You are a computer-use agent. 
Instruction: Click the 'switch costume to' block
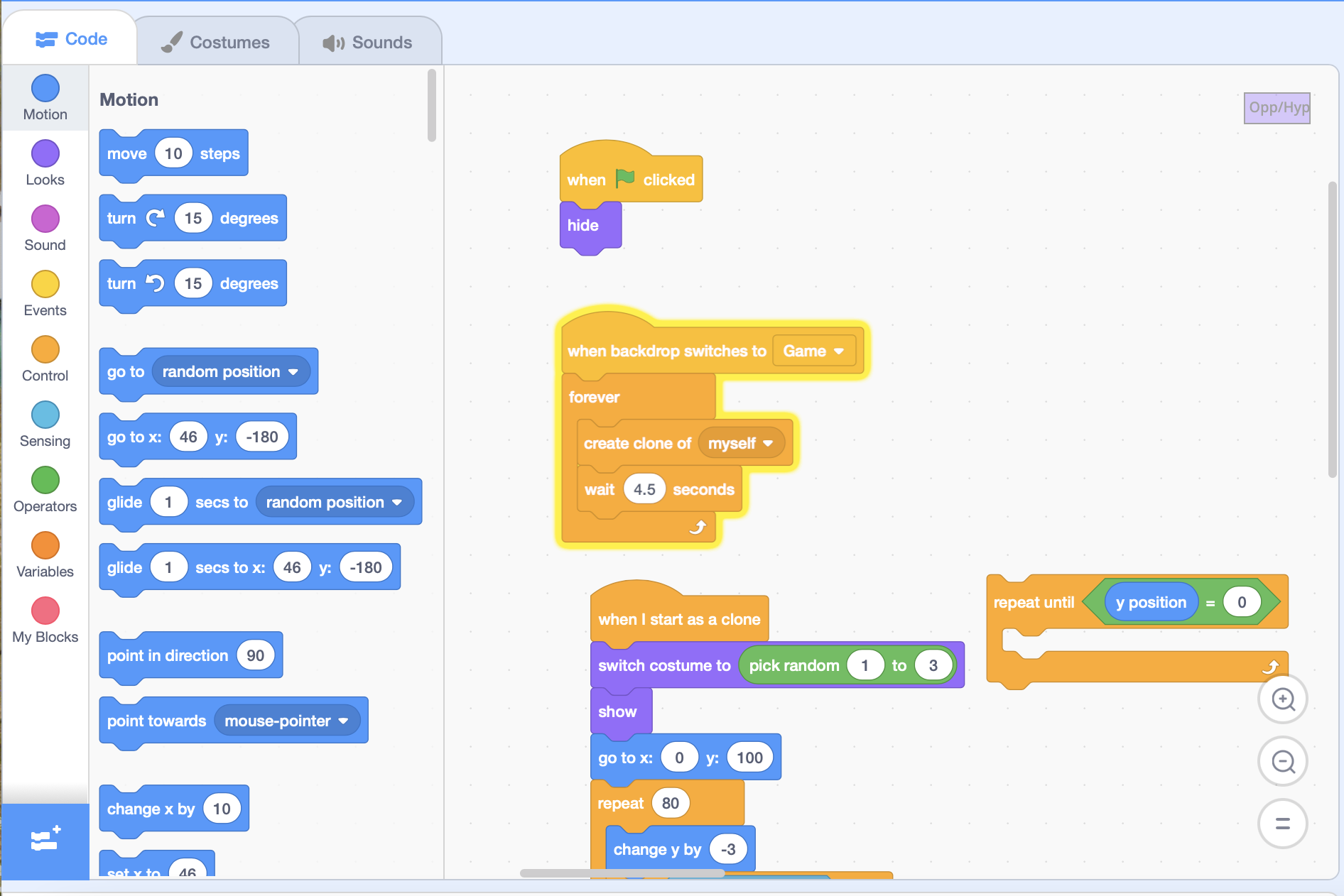tap(663, 665)
